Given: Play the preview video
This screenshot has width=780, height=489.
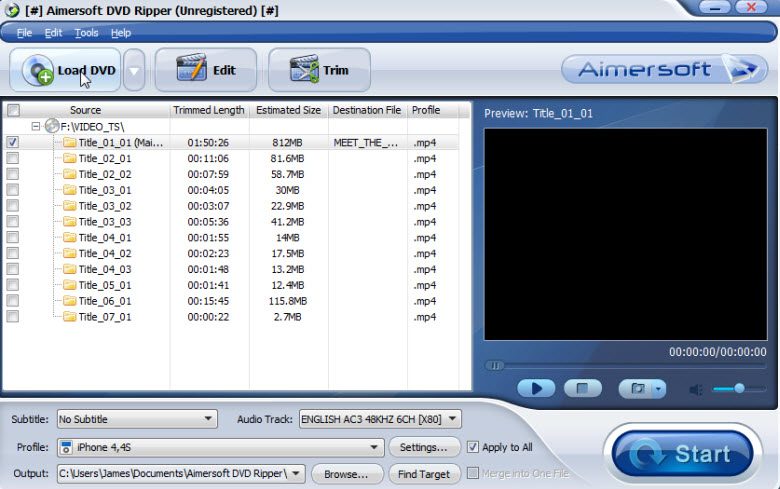Looking at the screenshot, I should pyautogui.click(x=536, y=389).
